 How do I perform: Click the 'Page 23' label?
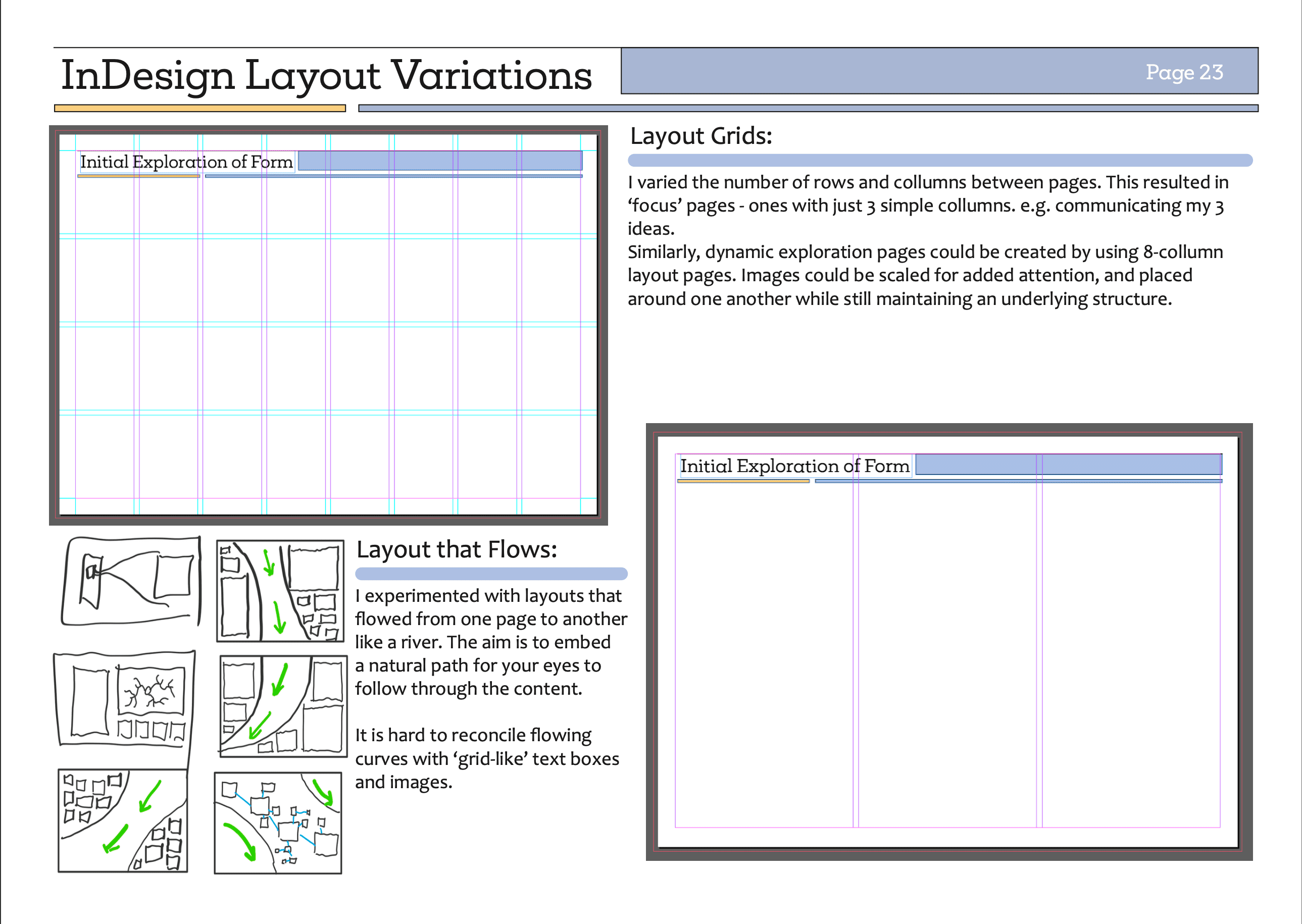coord(1184,73)
